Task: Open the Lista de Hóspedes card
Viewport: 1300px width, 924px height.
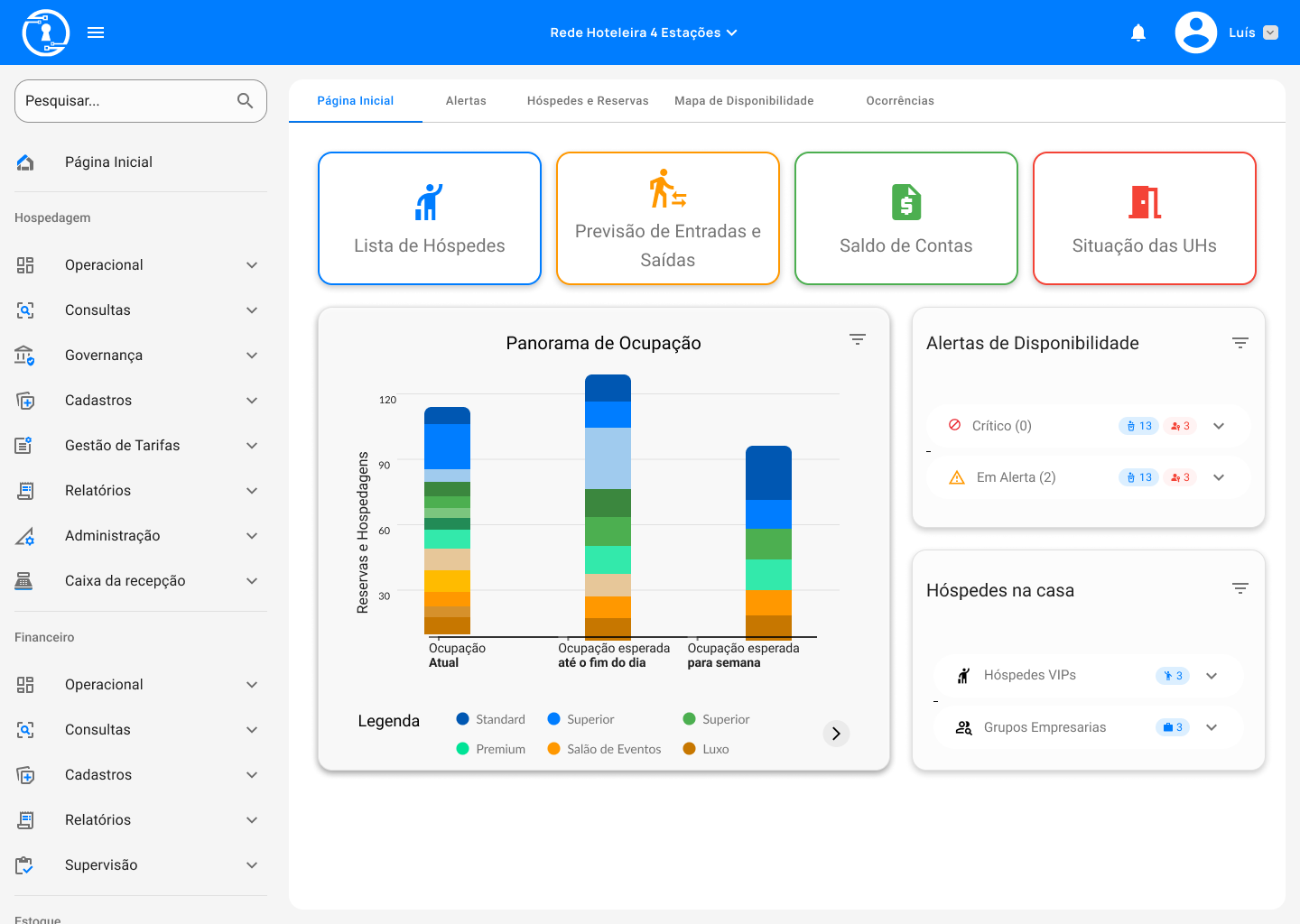Action: (430, 218)
